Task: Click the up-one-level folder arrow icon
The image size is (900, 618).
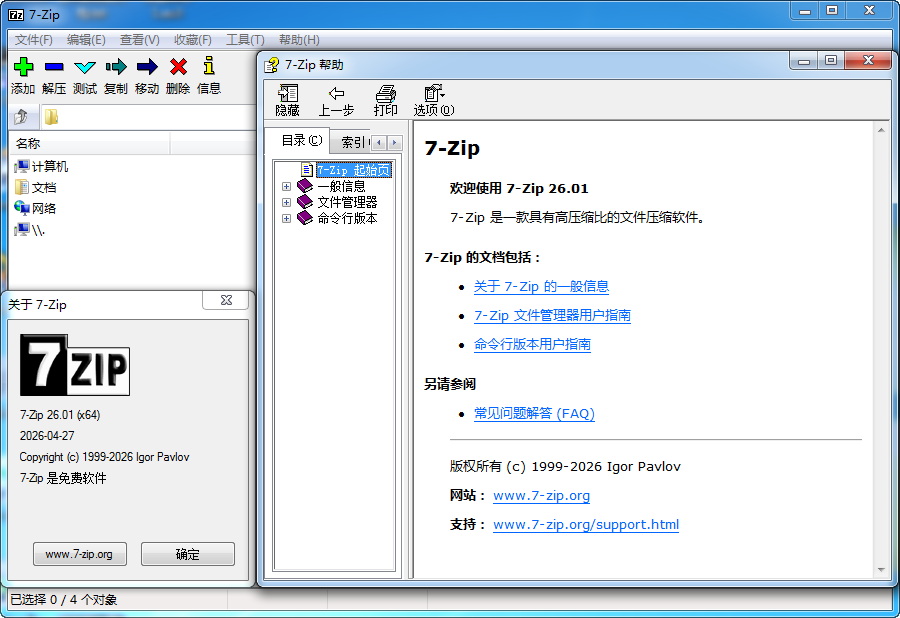Action: coord(21,117)
